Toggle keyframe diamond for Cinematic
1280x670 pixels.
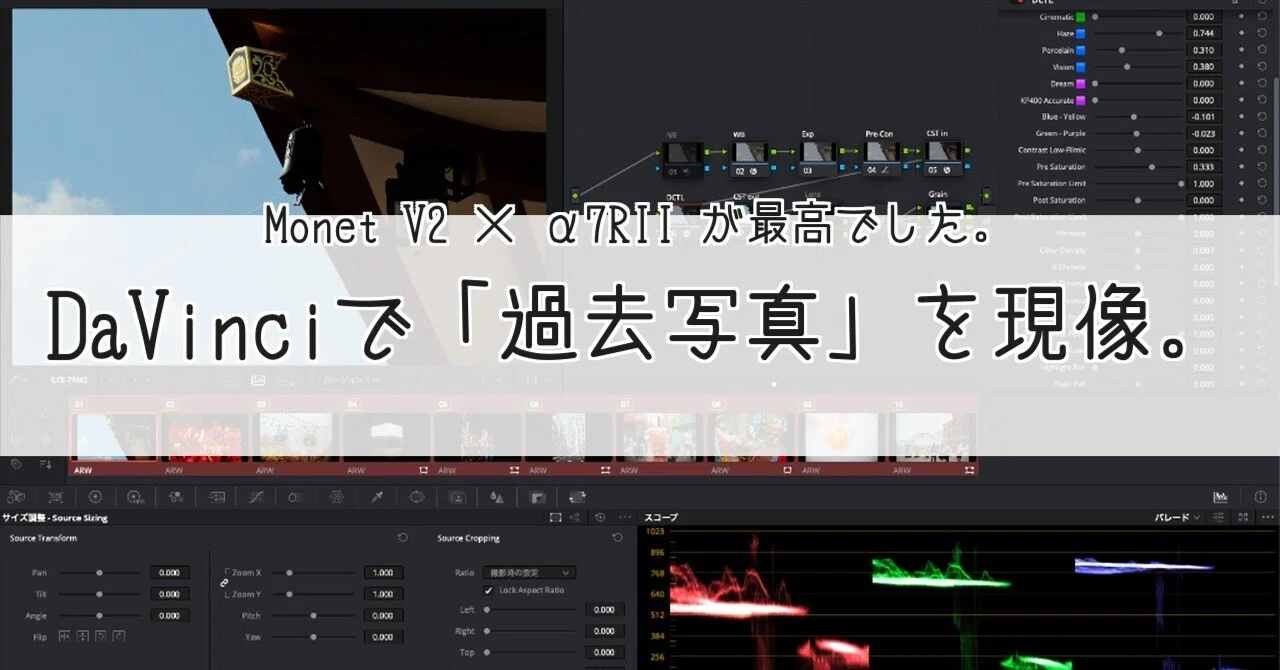(1241, 17)
